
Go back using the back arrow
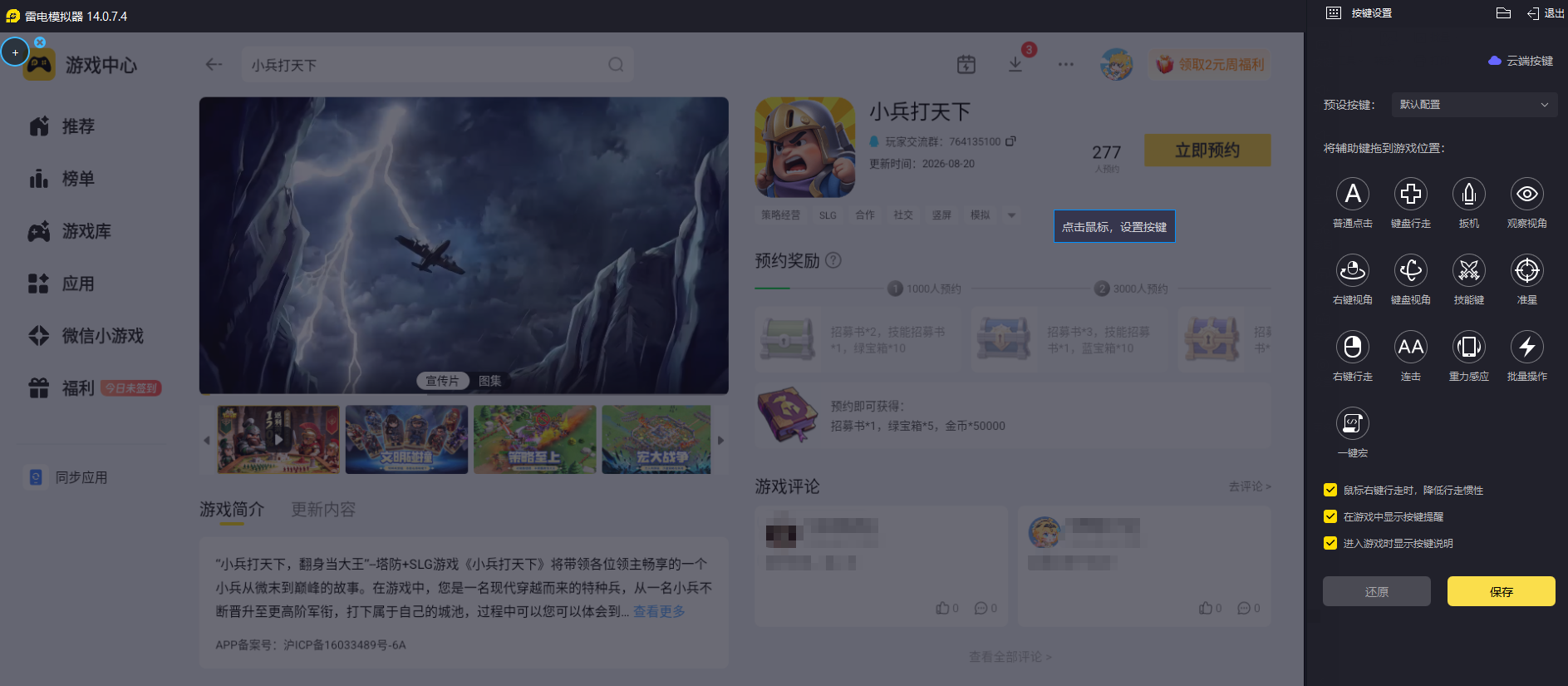coord(214,65)
